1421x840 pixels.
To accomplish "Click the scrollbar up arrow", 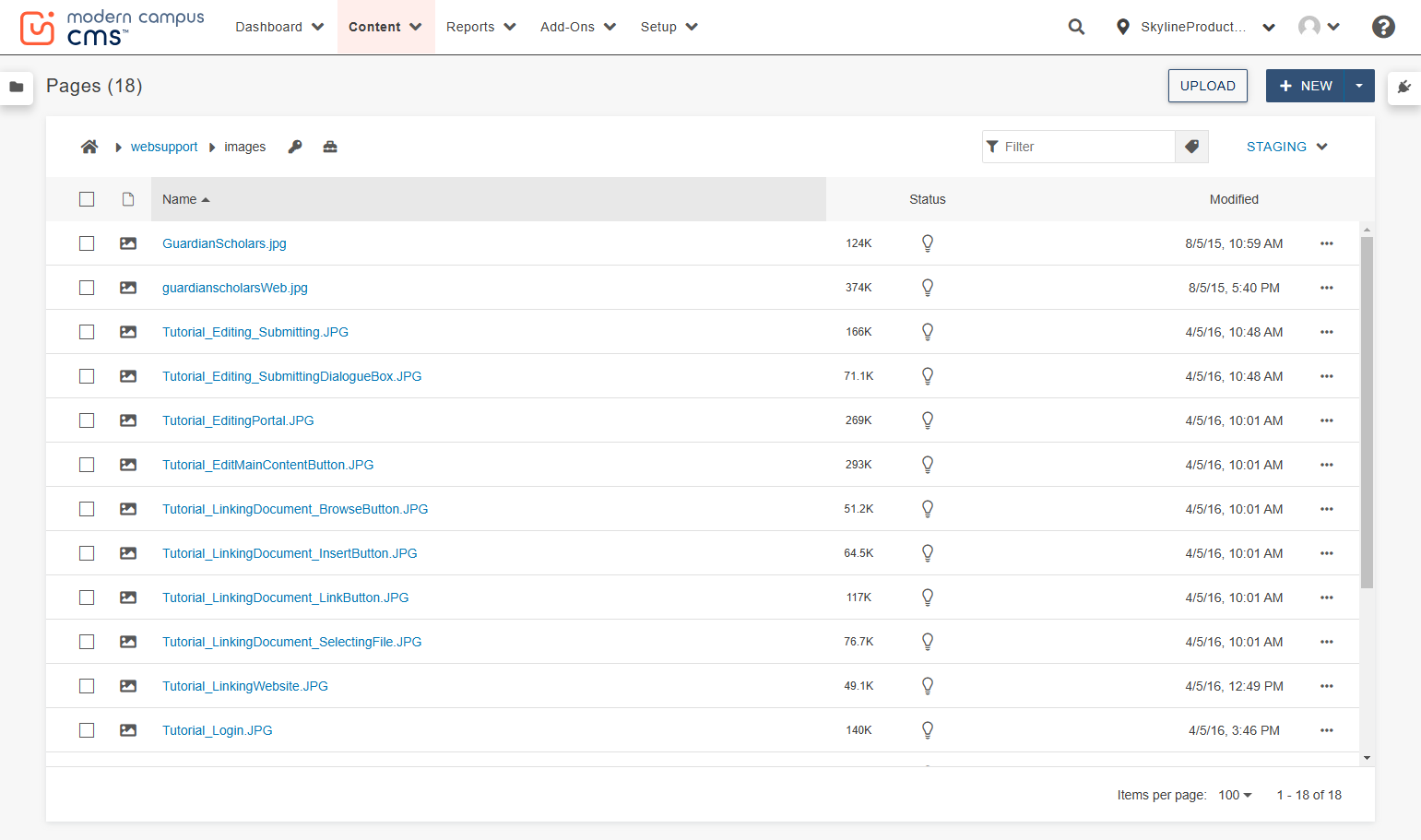I will click(x=1367, y=230).
